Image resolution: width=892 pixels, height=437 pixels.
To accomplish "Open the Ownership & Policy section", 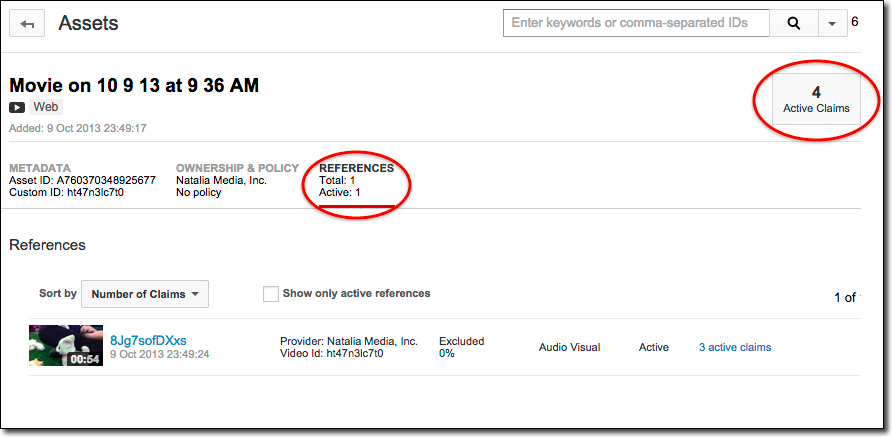I will pyautogui.click(x=236, y=168).
